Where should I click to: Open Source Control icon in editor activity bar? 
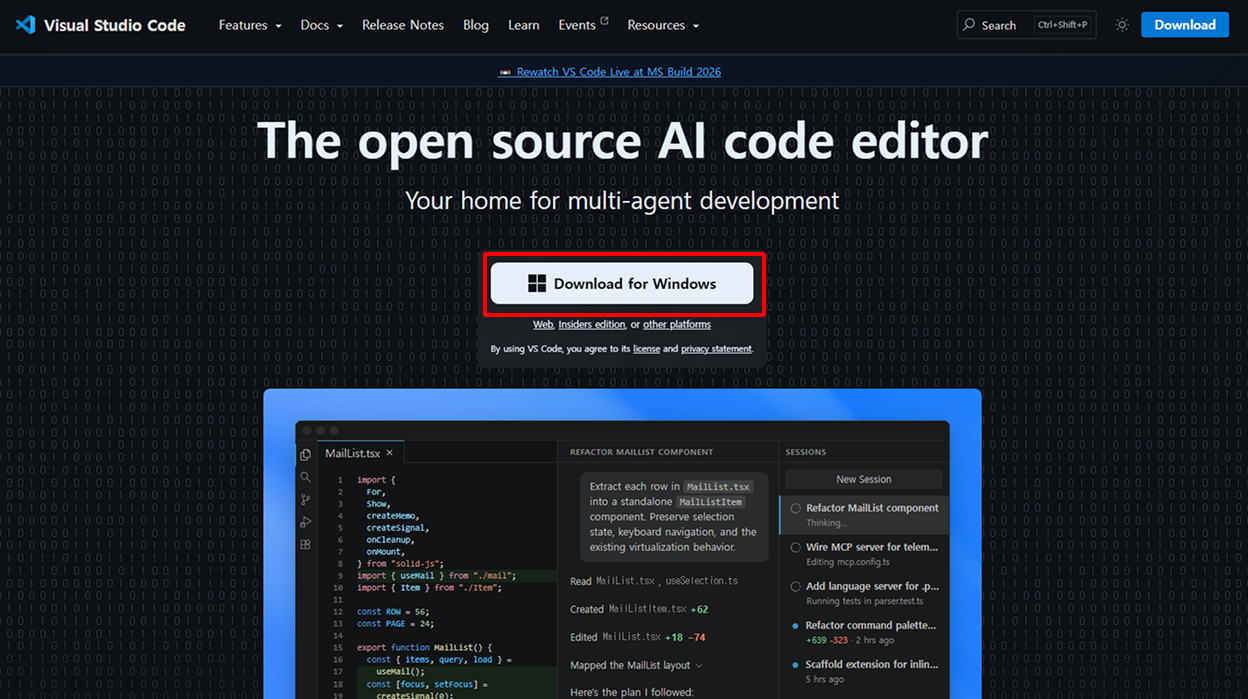[x=305, y=500]
